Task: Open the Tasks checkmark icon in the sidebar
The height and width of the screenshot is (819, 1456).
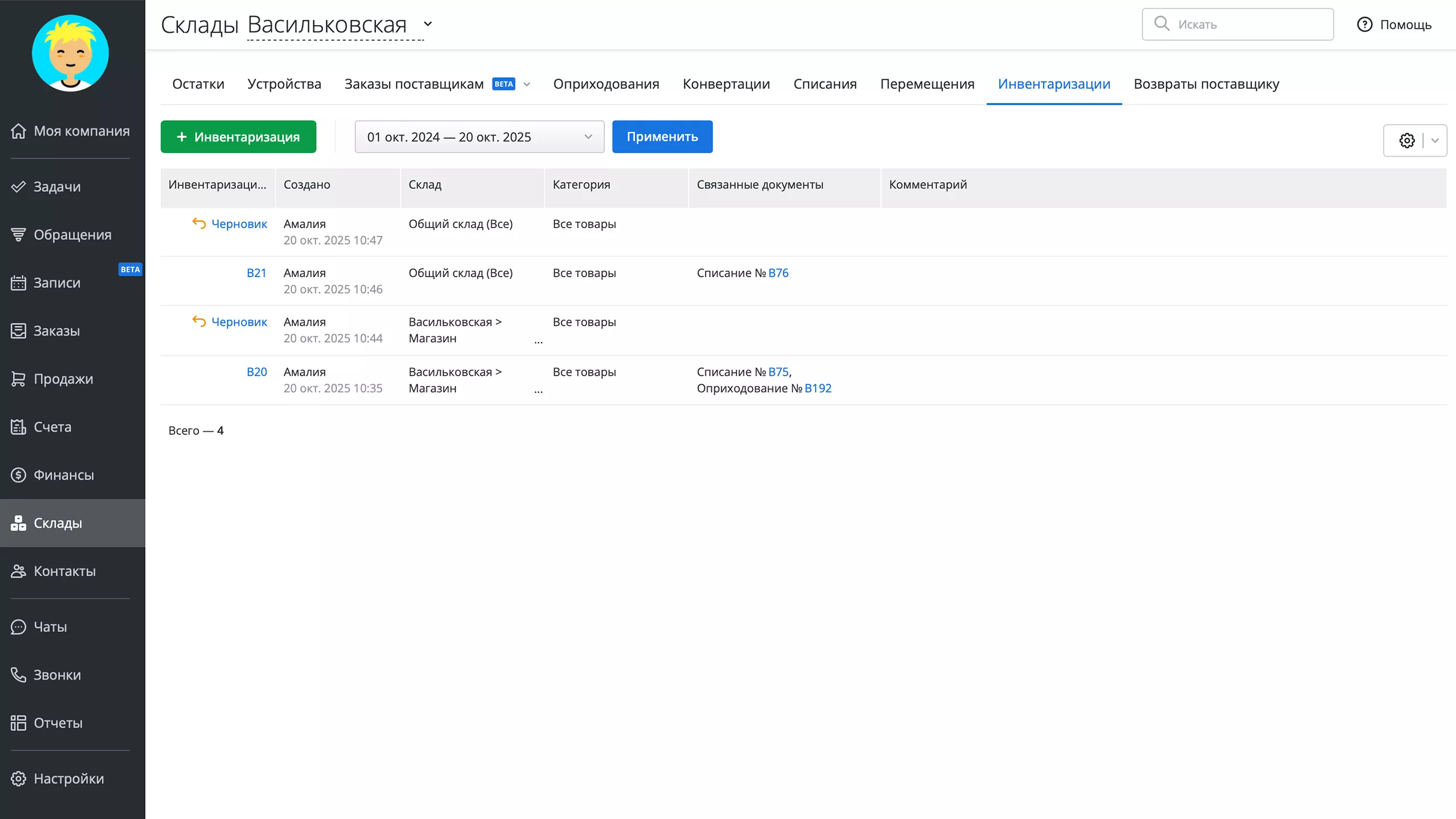Action: (18, 187)
